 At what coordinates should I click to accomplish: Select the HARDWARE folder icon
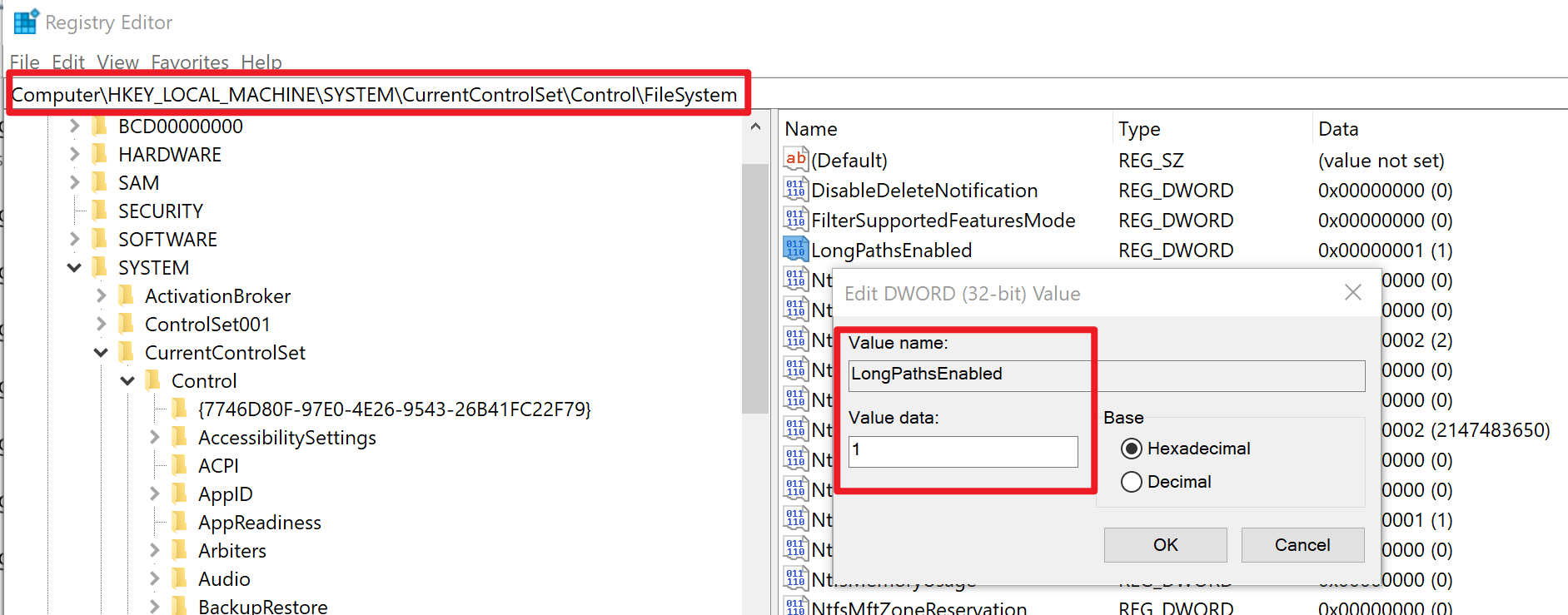[100, 154]
